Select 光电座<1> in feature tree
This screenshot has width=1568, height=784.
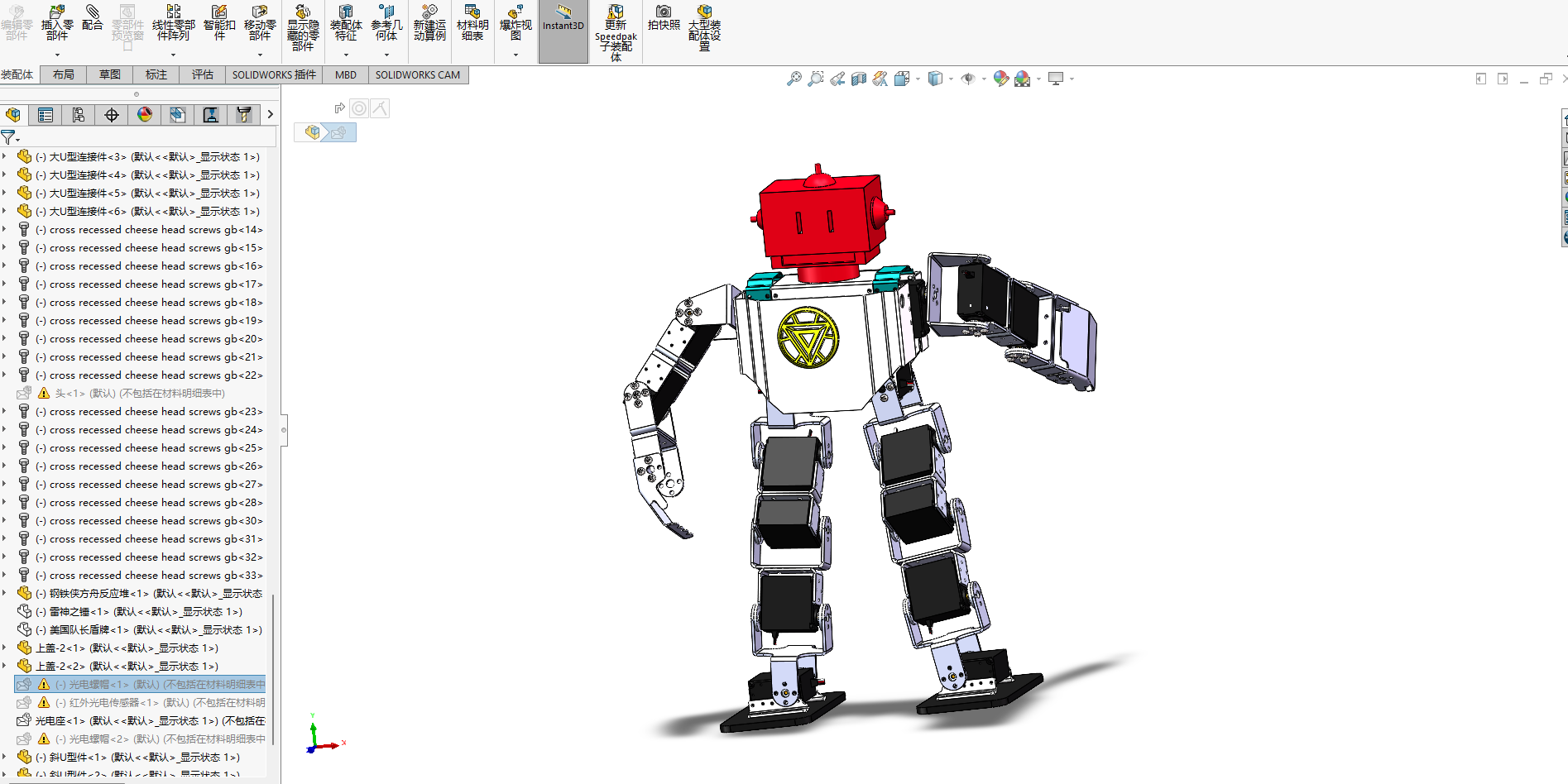141,721
